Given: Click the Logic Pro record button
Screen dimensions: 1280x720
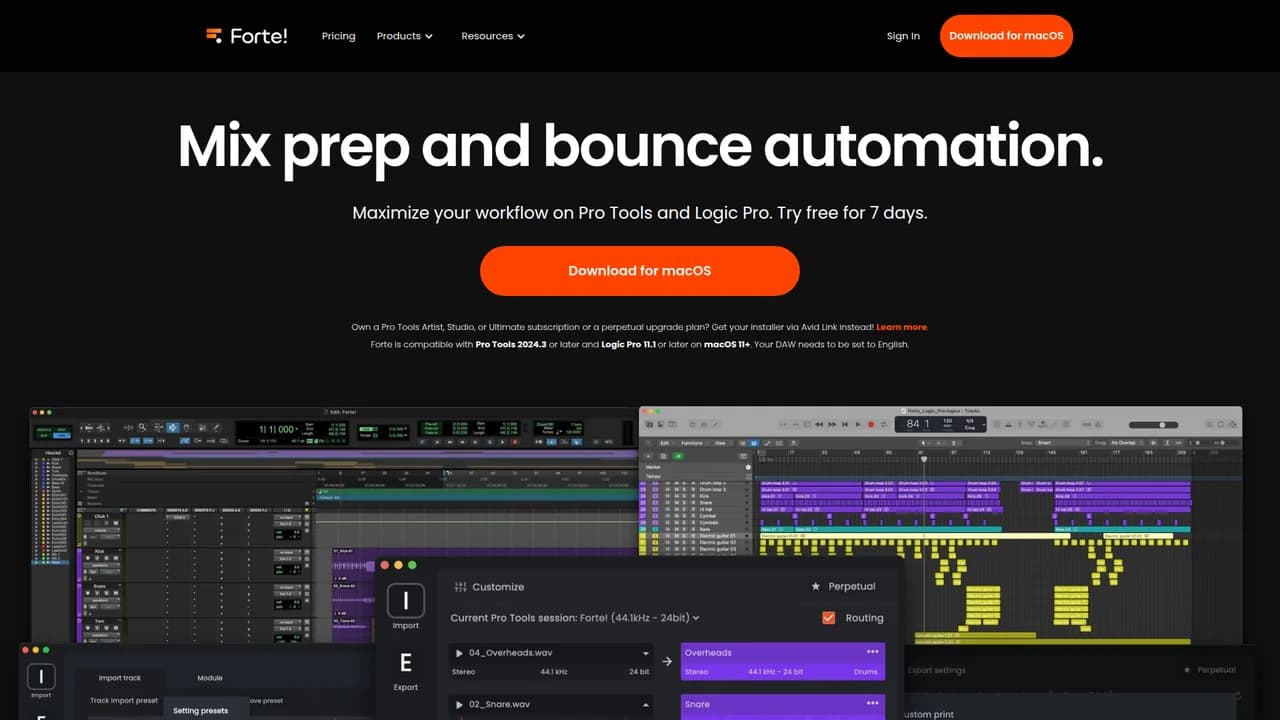Looking at the screenshot, I should [871, 424].
